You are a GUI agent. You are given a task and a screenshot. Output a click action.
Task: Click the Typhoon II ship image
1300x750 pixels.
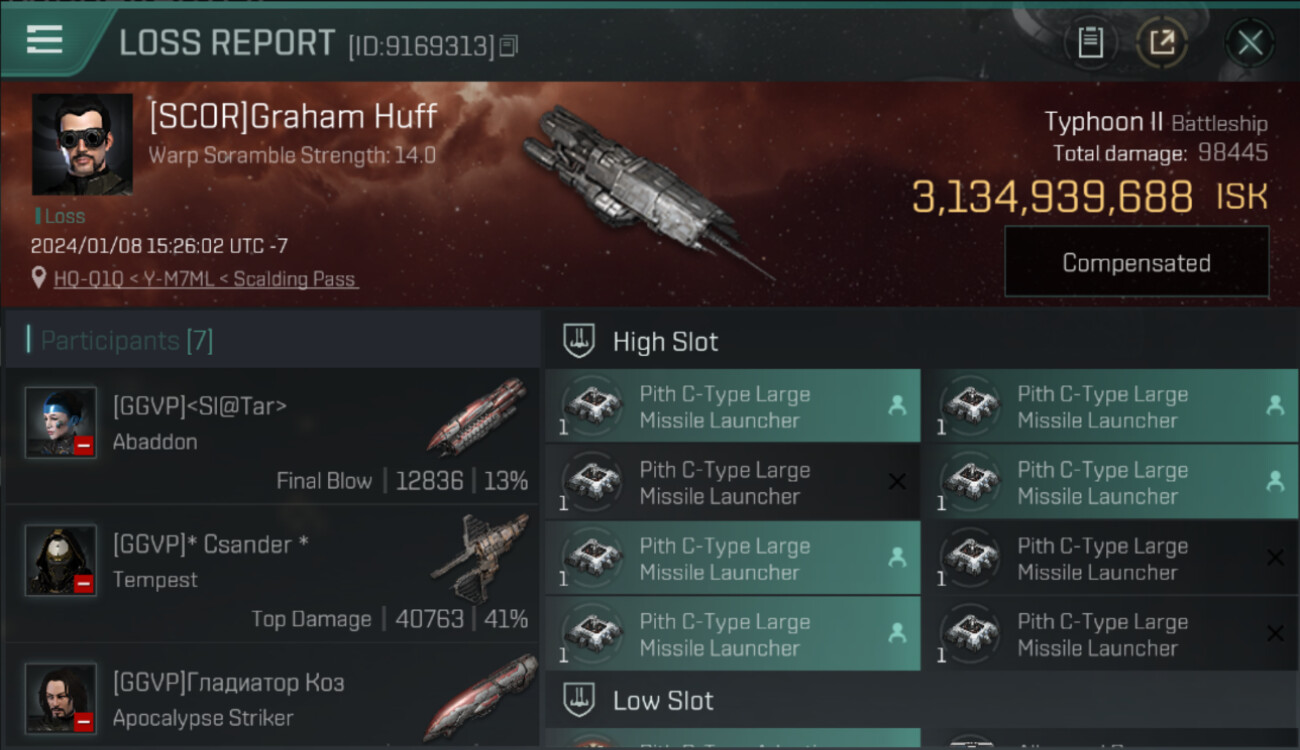point(640,190)
